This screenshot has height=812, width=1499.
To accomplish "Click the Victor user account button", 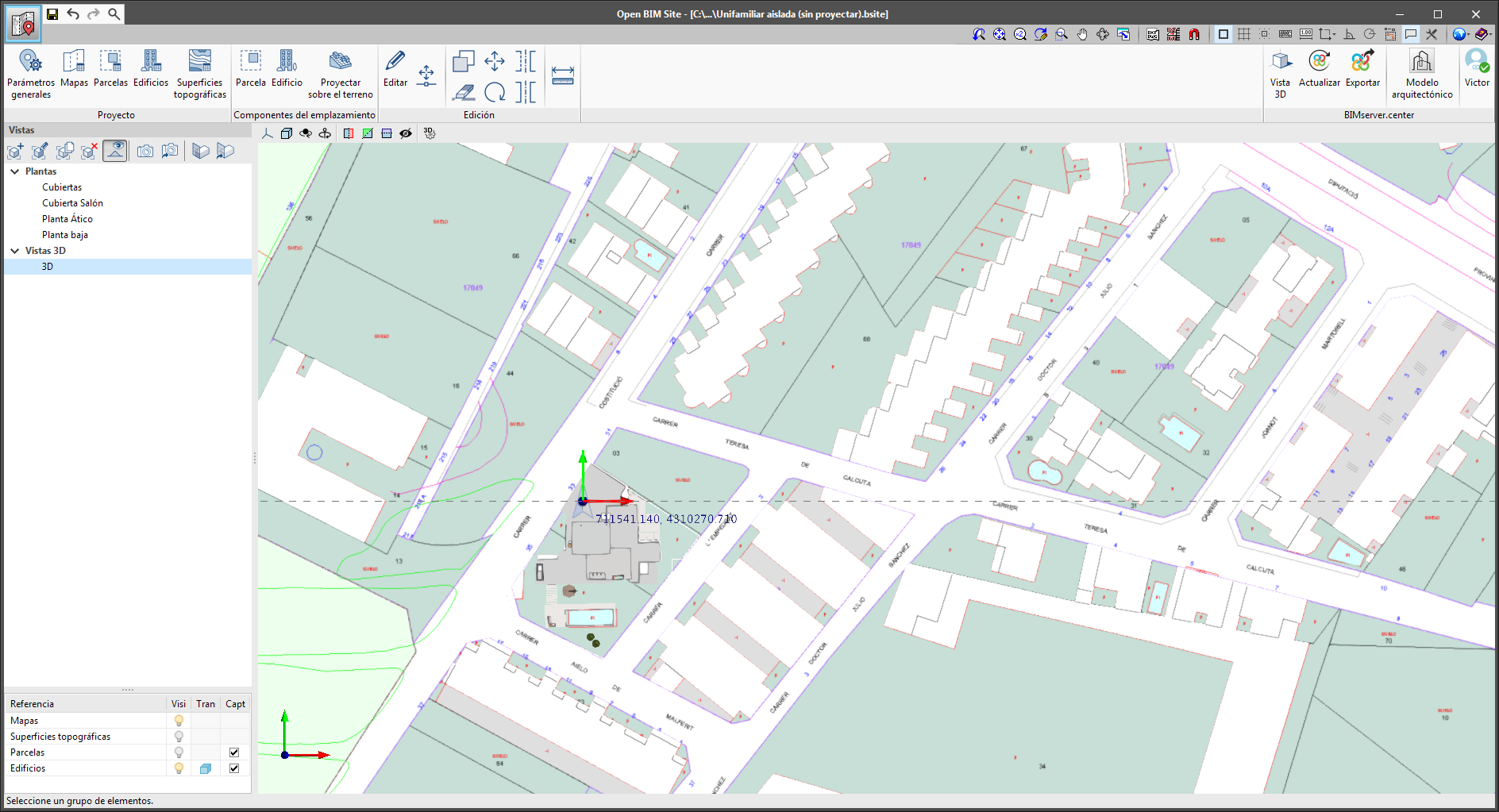I will point(1477,68).
